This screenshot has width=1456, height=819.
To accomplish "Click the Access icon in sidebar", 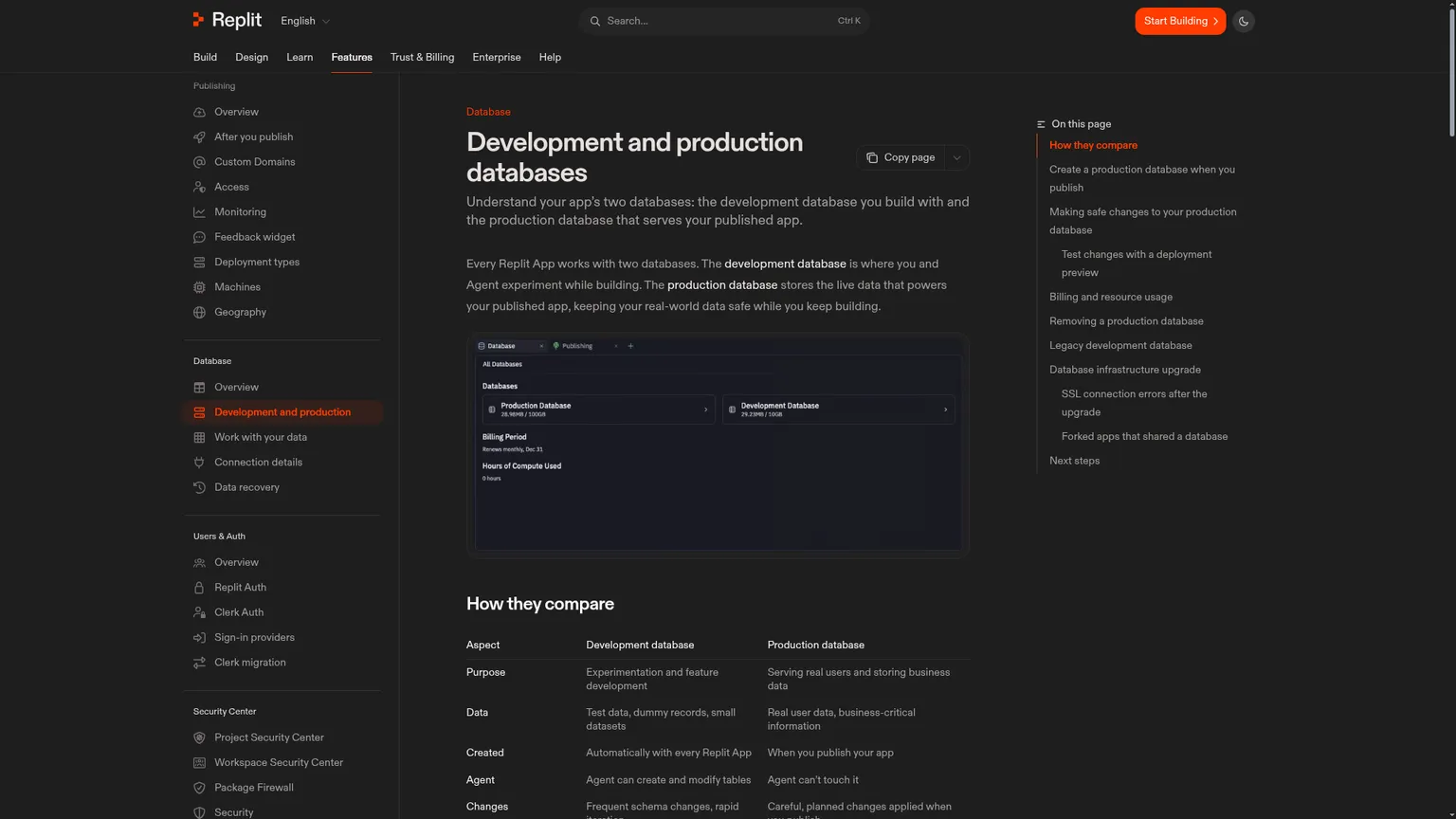I will [199, 187].
